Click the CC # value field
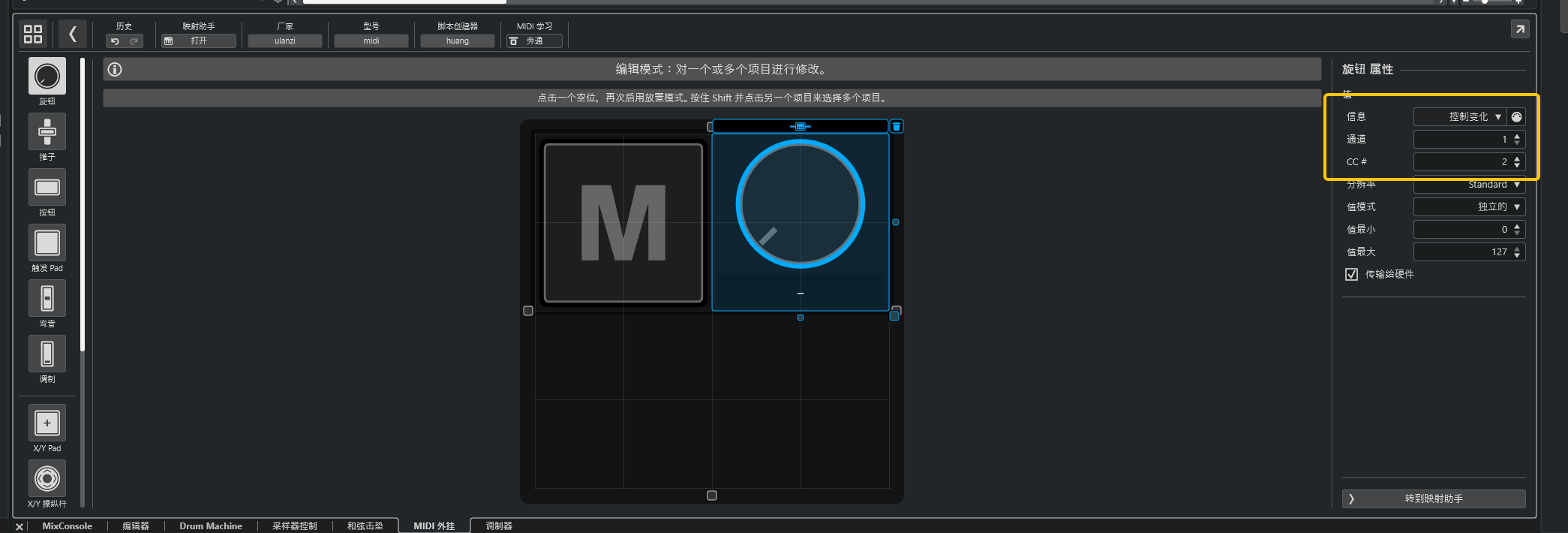The image size is (1568, 533). (x=1470, y=162)
